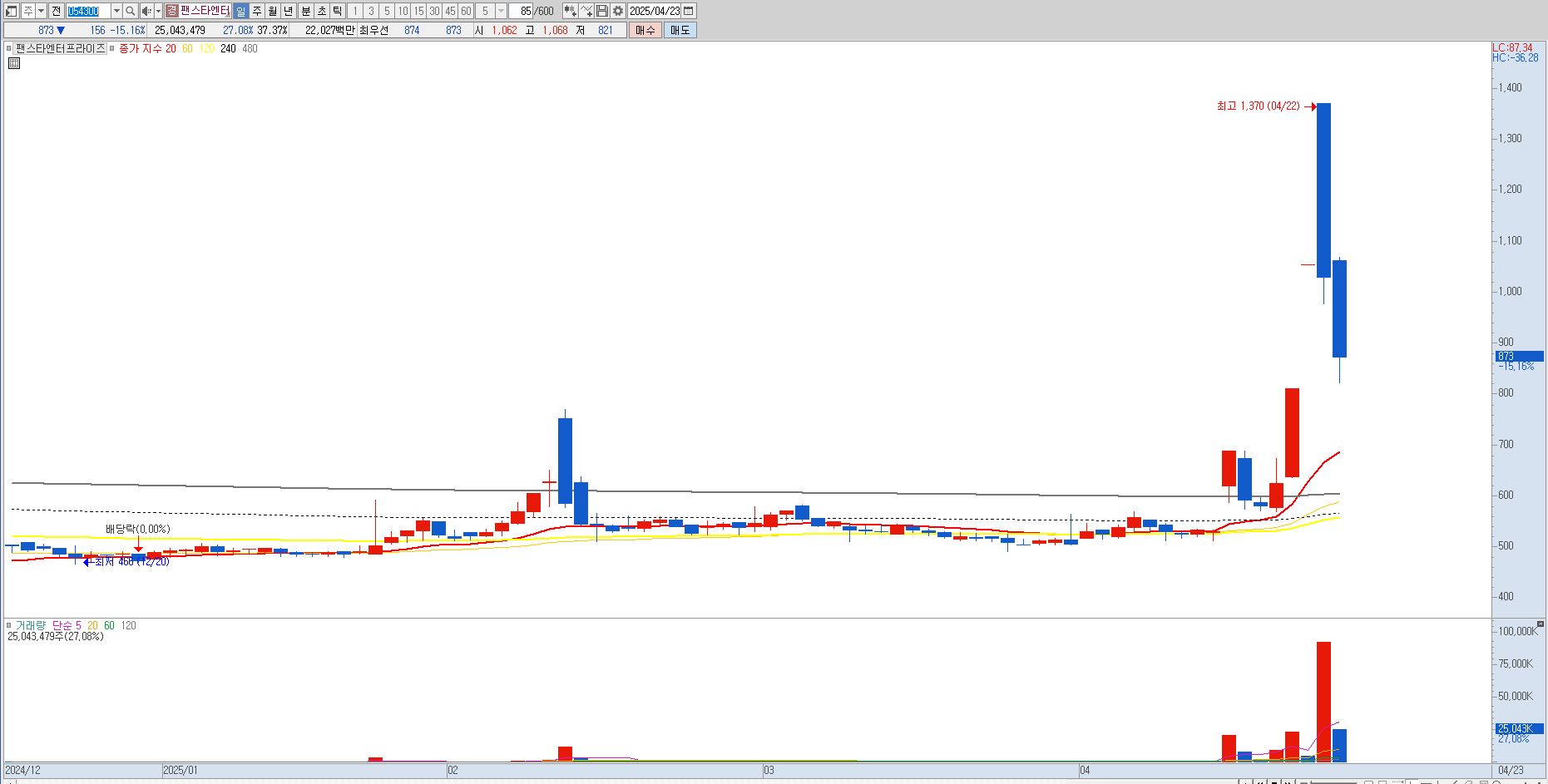Click the 팬스타엔터프라이즈 chart title label
The width and height of the screenshot is (1548, 784).
(61, 48)
